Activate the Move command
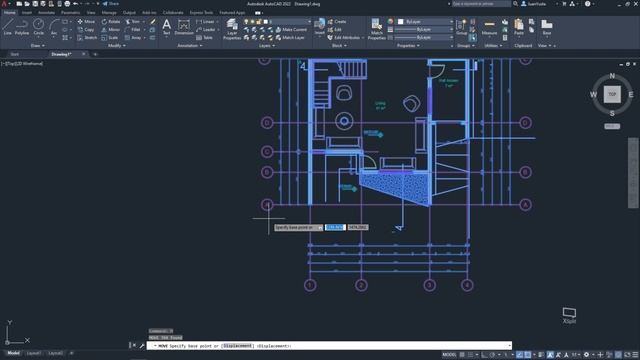The image size is (640, 360). coord(86,22)
